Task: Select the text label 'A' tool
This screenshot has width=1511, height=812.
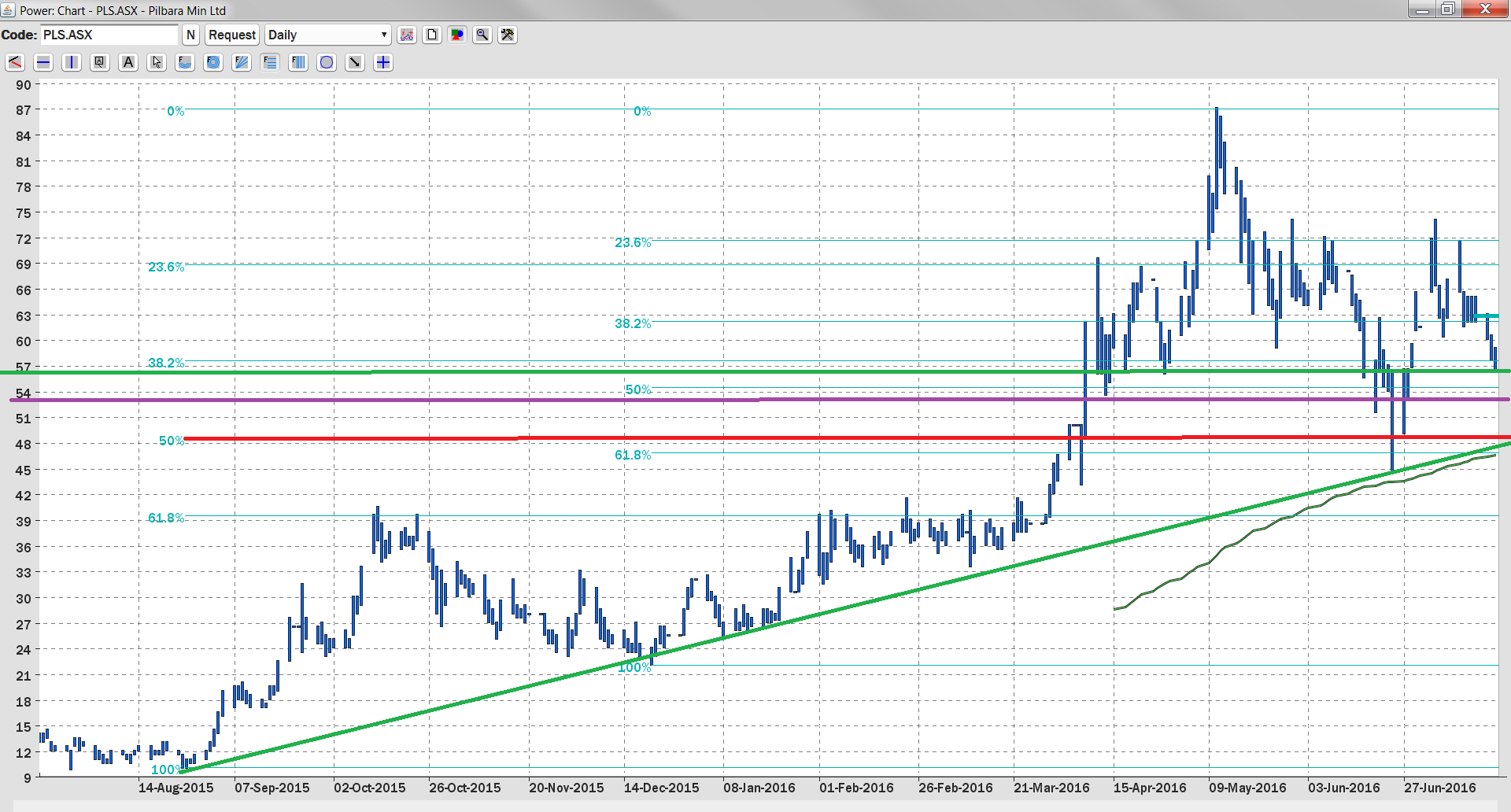Action: pyautogui.click(x=128, y=62)
